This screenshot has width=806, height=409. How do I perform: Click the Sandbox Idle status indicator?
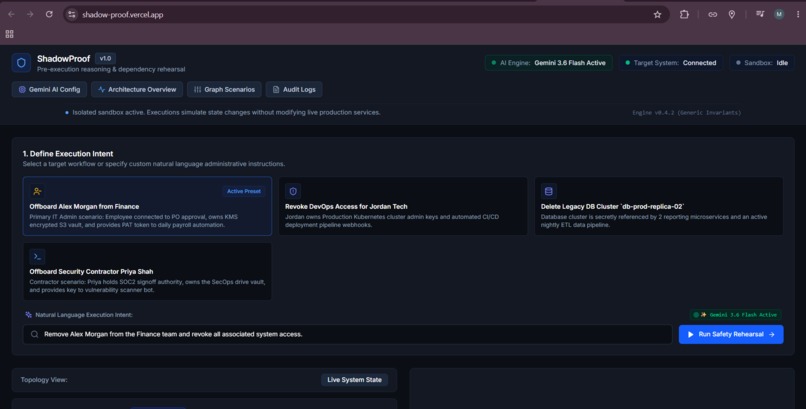762,63
